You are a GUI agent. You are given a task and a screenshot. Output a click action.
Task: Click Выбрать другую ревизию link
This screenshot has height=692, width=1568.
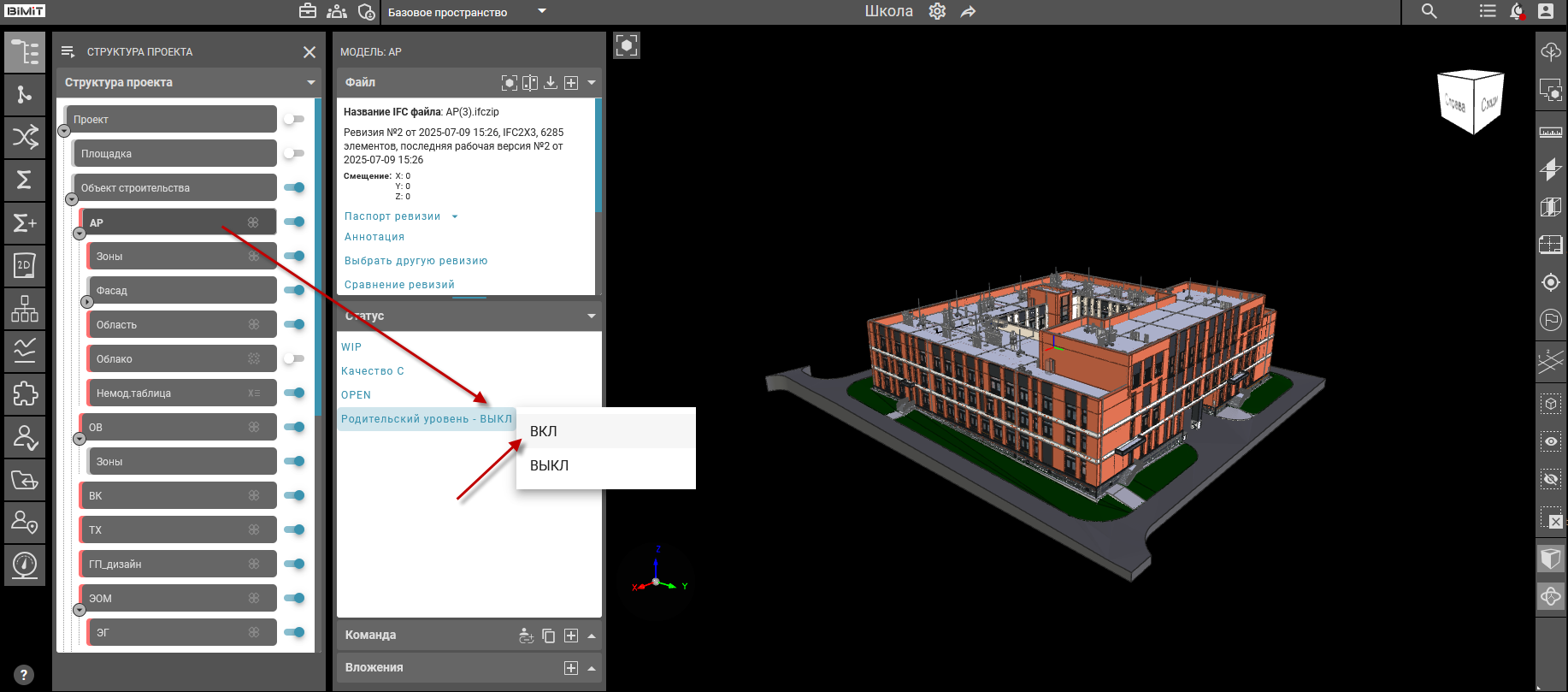pyautogui.click(x=416, y=261)
